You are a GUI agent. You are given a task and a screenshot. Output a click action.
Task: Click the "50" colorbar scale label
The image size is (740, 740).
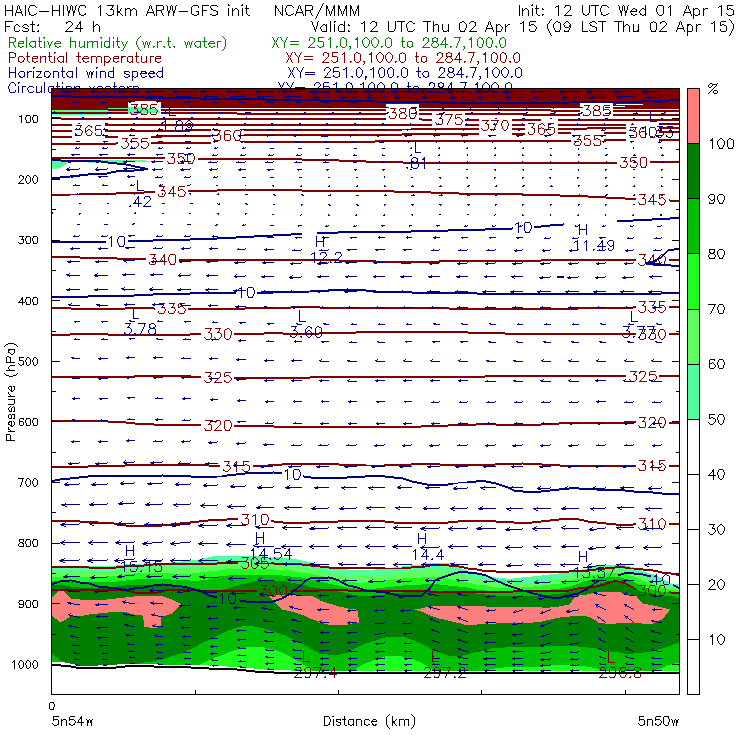pos(716,420)
